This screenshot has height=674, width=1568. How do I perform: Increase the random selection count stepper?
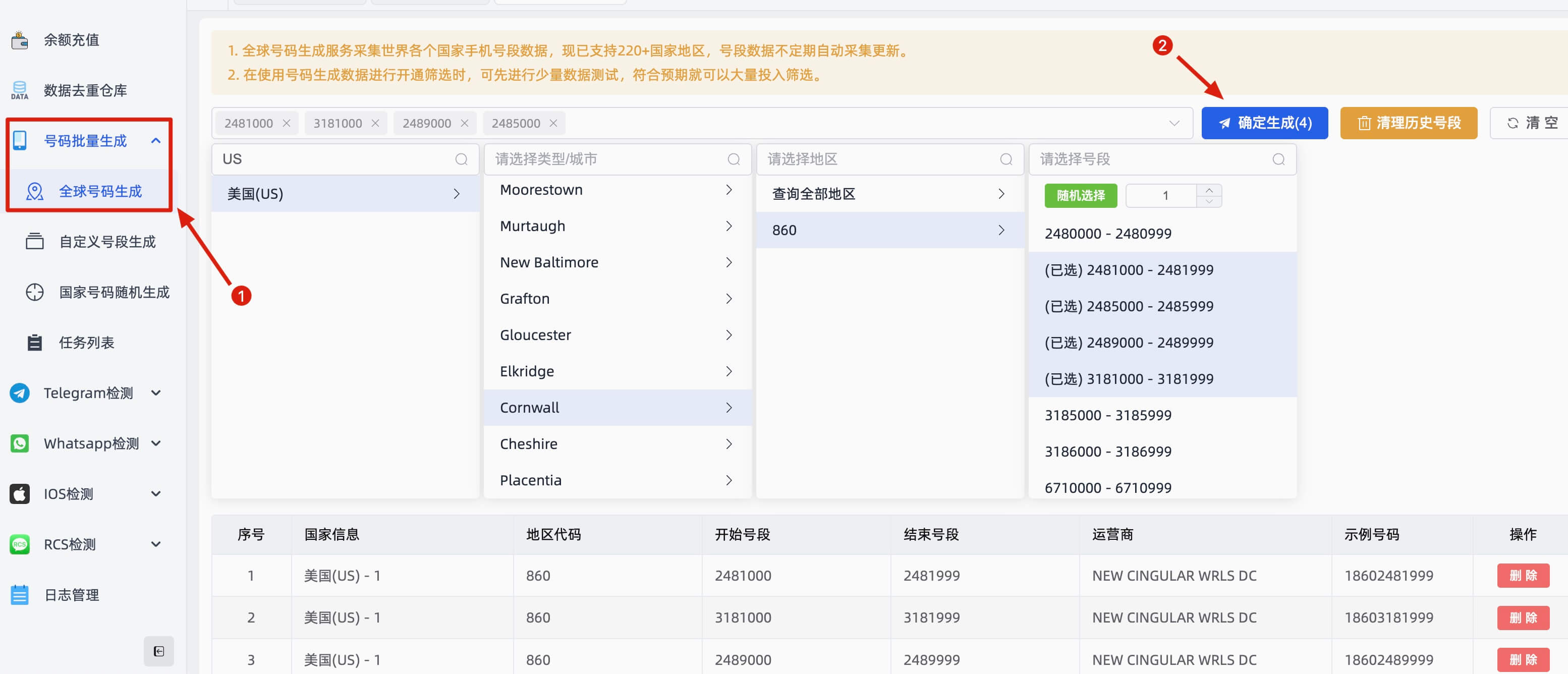[1209, 190]
